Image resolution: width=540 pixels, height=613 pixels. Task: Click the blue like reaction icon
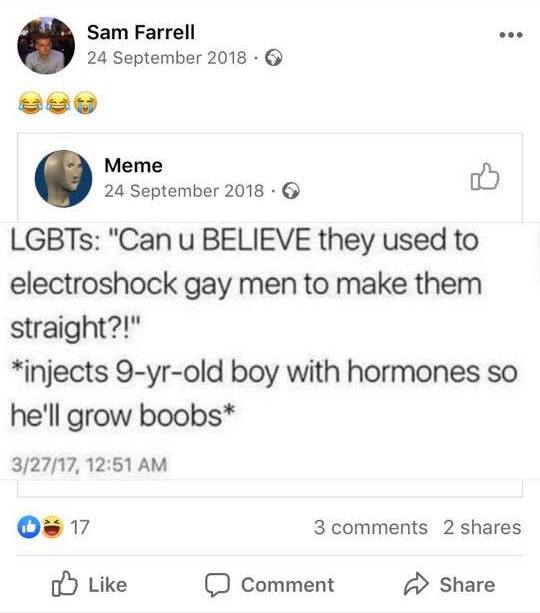[29, 527]
